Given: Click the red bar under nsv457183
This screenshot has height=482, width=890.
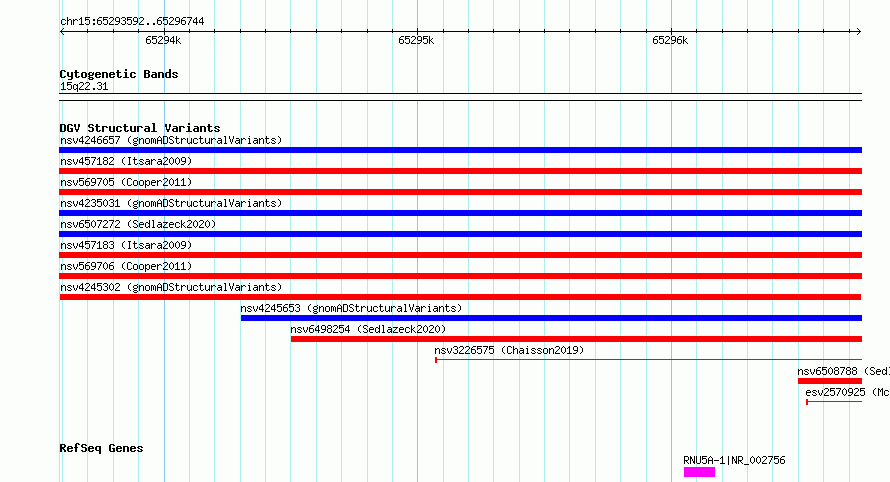Looking at the screenshot, I should point(460,255).
